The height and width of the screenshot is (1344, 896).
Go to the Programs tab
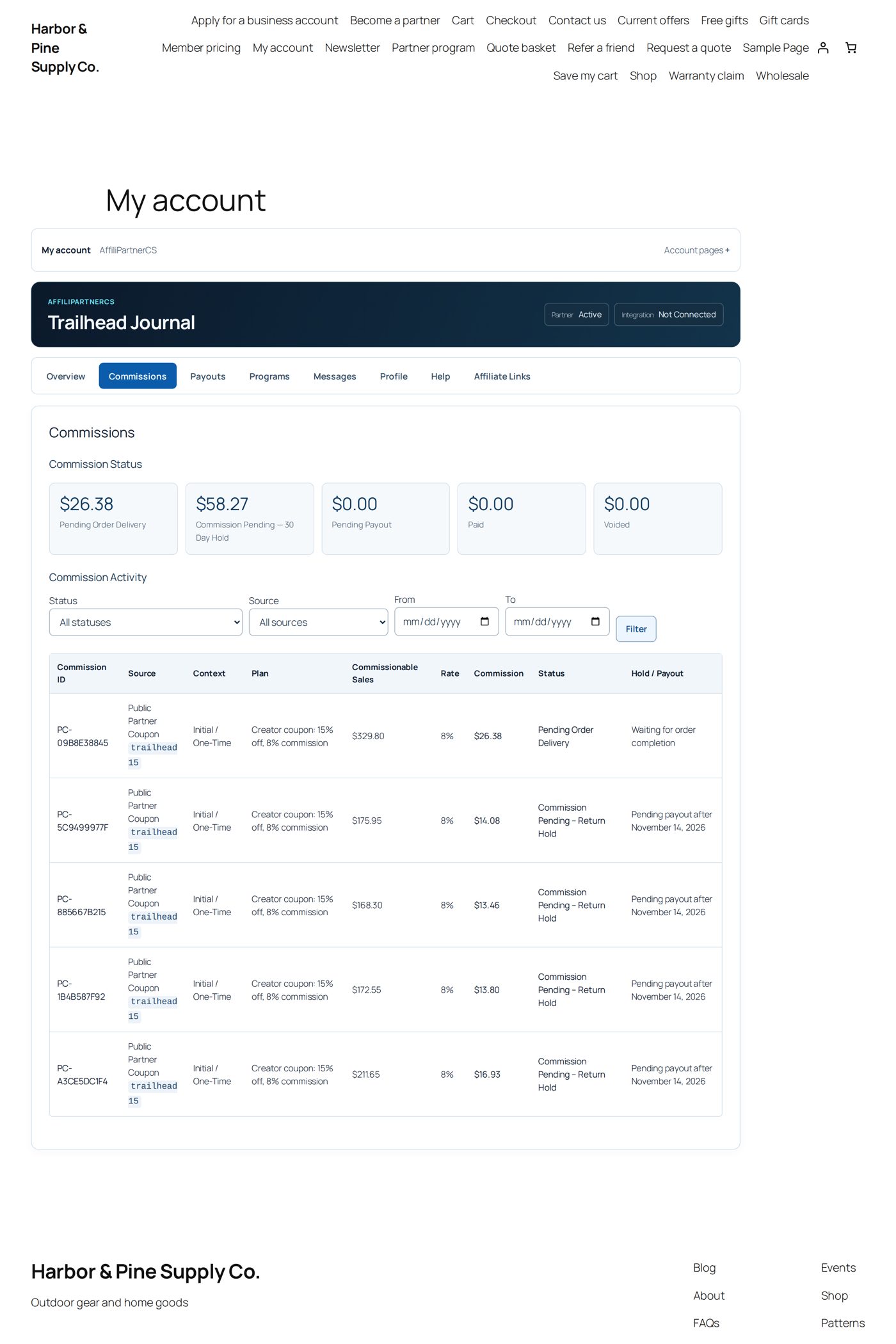tap(269, 376)
